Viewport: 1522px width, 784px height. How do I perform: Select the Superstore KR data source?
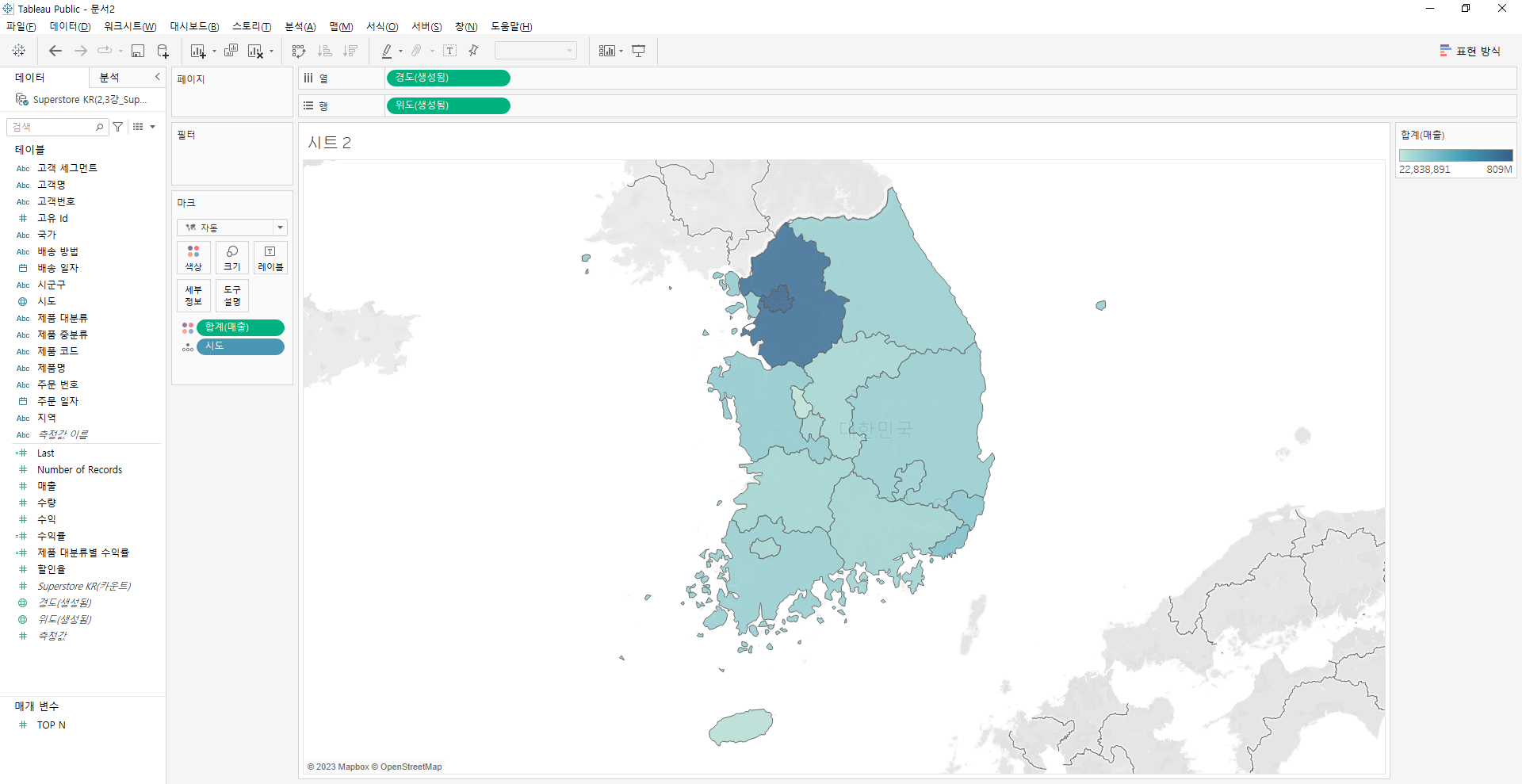pos(82,100)
